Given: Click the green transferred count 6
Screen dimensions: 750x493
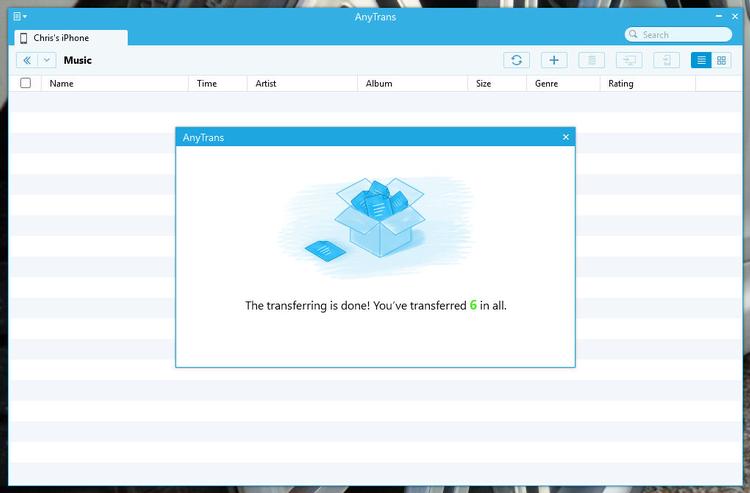Looking at the screenshot, I should coord(473,305).
